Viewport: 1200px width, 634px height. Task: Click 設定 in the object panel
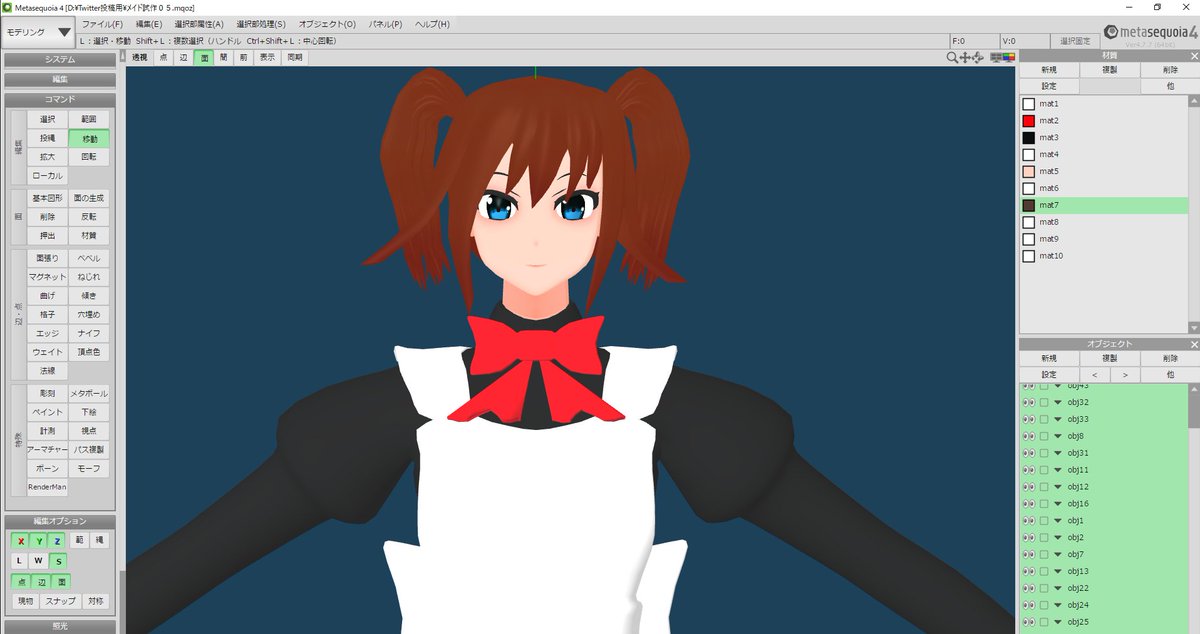click(x=1048, y=374)
